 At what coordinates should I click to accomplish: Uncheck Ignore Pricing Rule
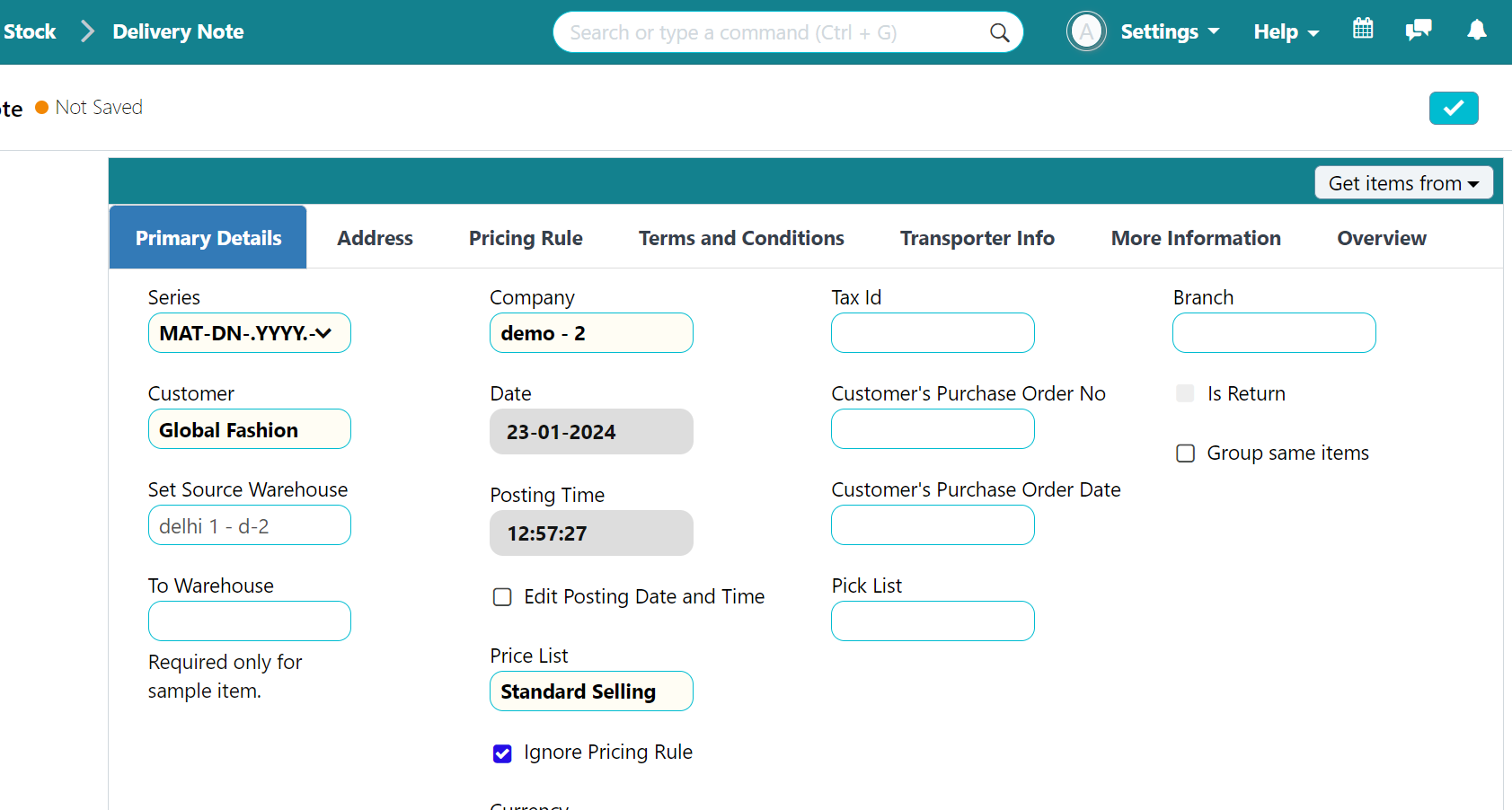(x=502, y=753)
